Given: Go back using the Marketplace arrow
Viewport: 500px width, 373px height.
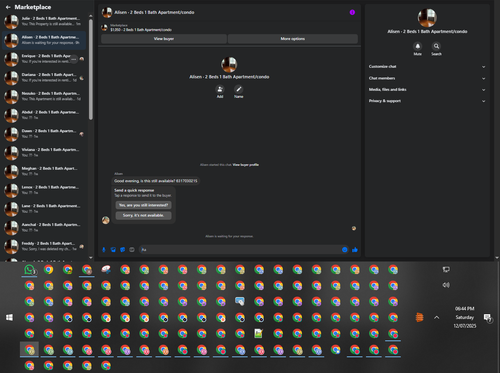Looking at the screenshot, I should coord(8,7).
